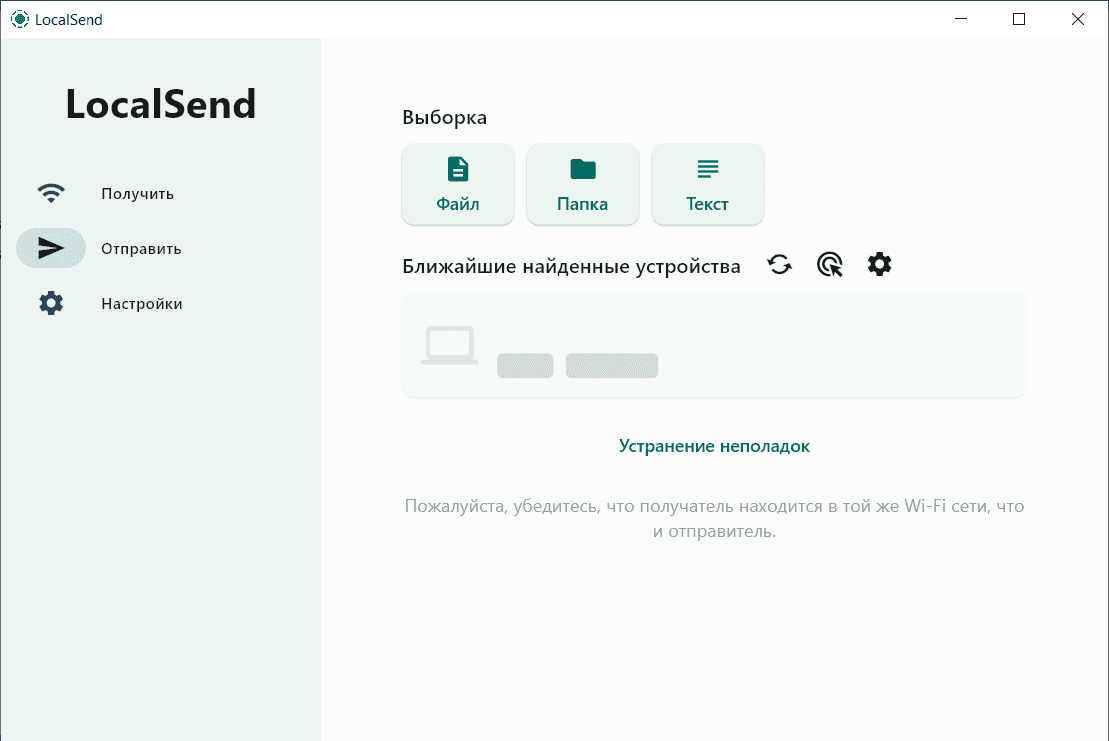This screenshot has width=1109, height=741.
Task: Choose Текст to send text
Action: coord(707,185)
